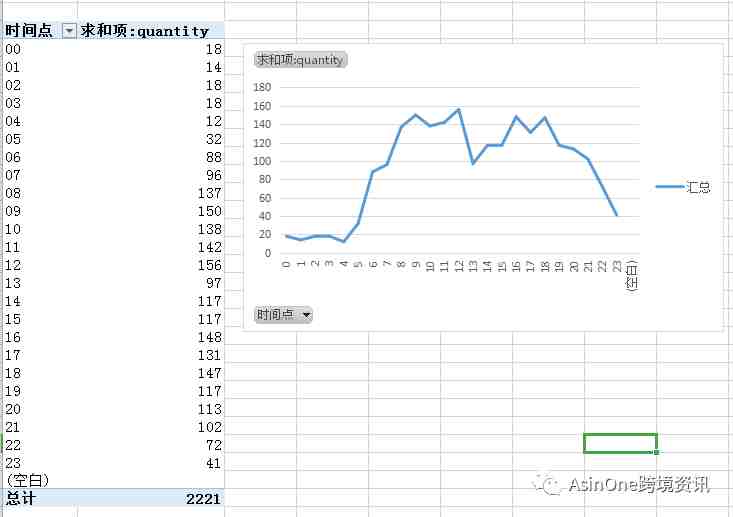Image resolution: width=733 pixels, height=517 pixels.
Task: Select the value 32 for hour 05
Action: pos(214,139)
